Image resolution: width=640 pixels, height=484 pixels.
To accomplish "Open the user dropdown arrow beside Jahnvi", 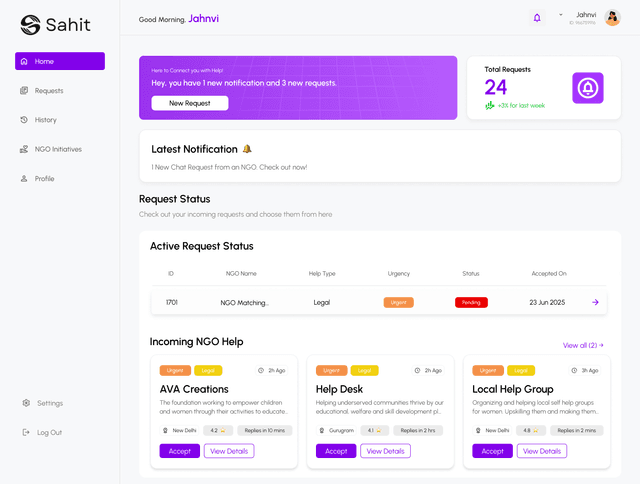I will click(x=560, y=15).
